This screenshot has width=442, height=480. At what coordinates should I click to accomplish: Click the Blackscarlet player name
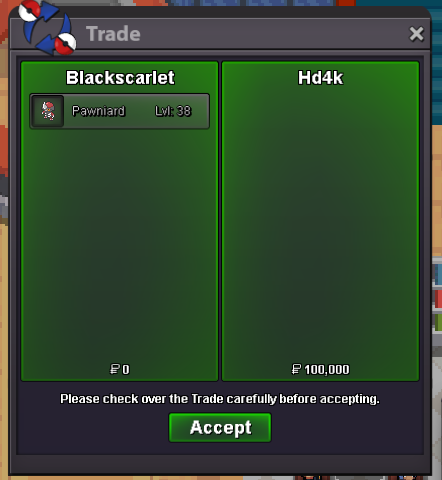120,78
